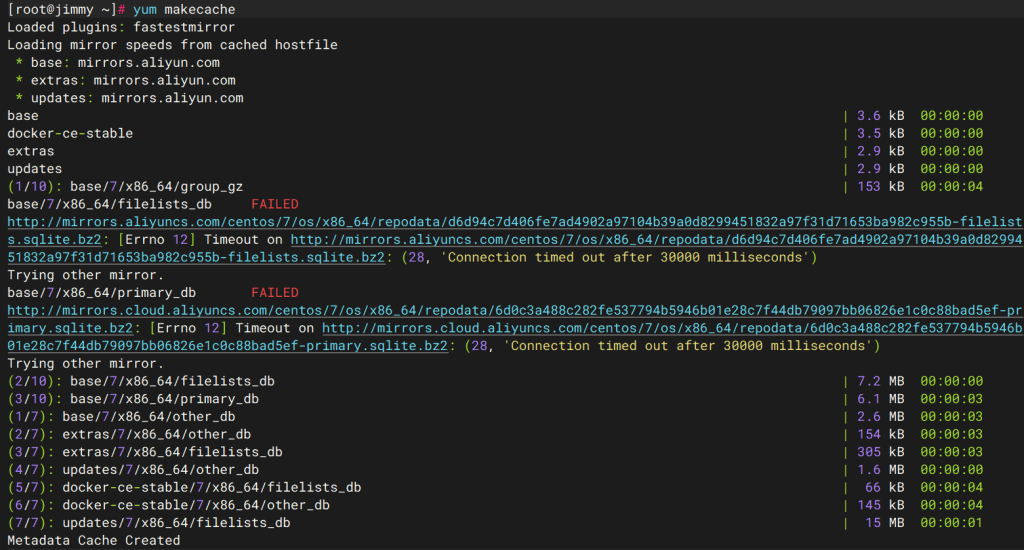This screenshot has height=550, width=1024.
Task: Click the '153 kB' size of group_gz
Action: click(880, 187)
